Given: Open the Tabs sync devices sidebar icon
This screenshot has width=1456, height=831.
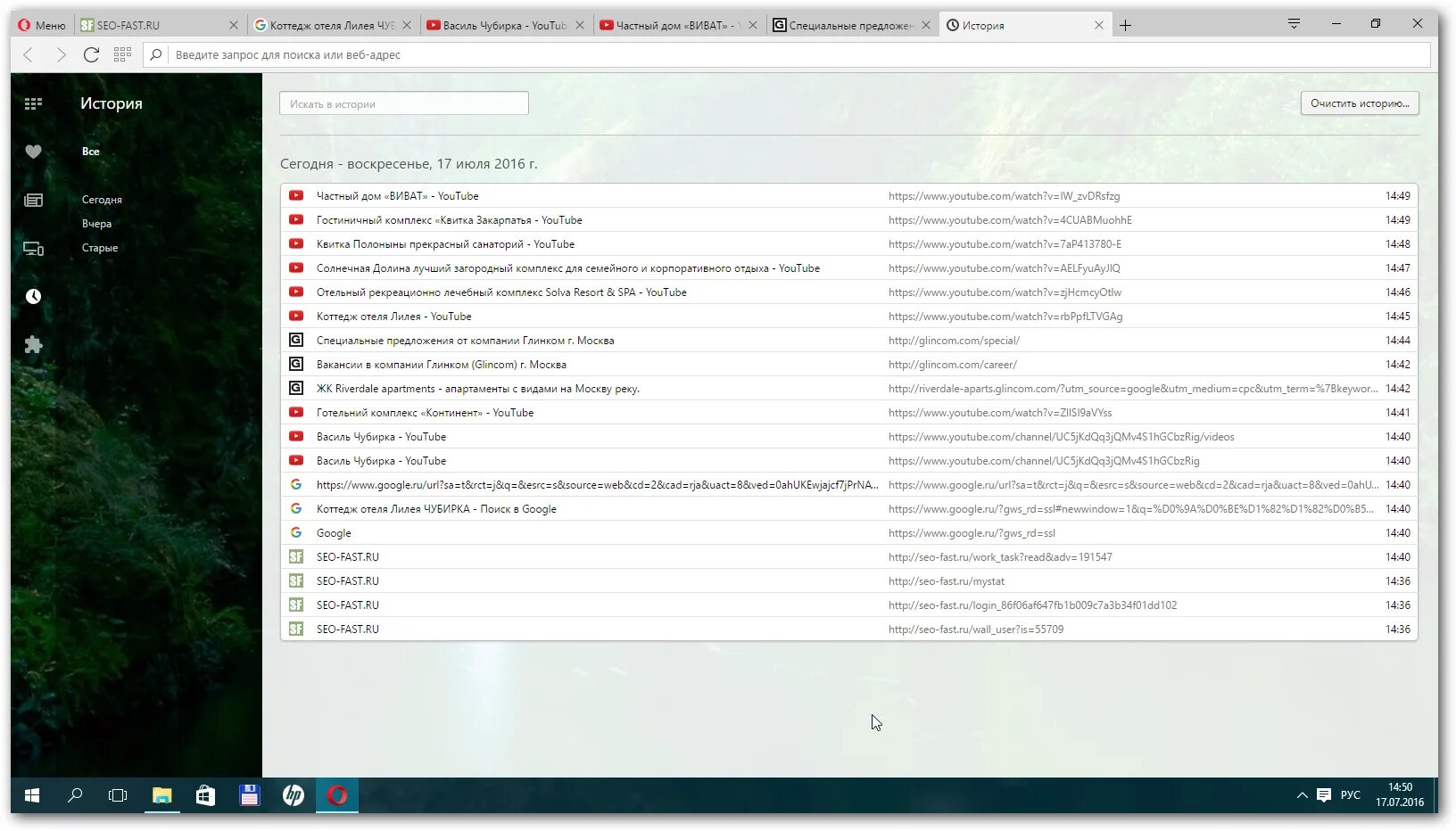Looking at the screenshot, I should click(x=33, y=249).
